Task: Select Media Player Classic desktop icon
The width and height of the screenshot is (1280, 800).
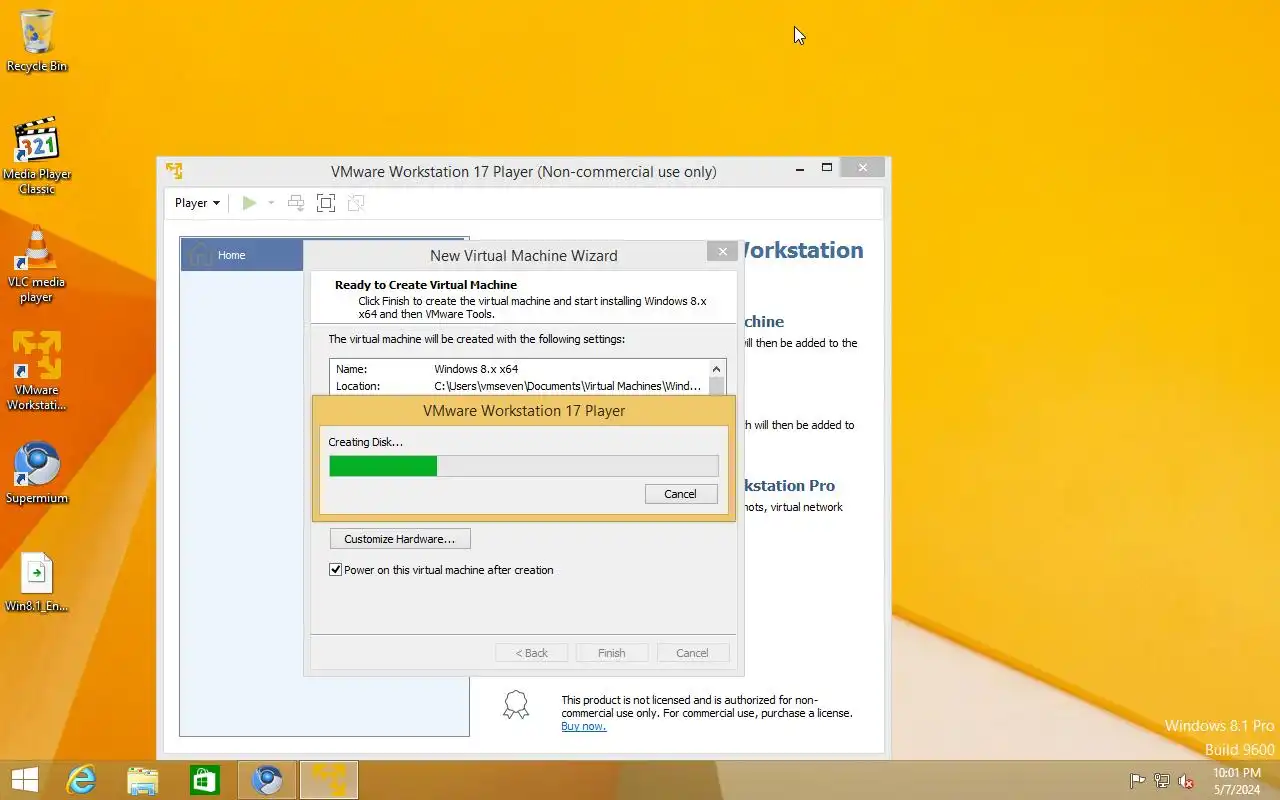Action: [37, 156]
